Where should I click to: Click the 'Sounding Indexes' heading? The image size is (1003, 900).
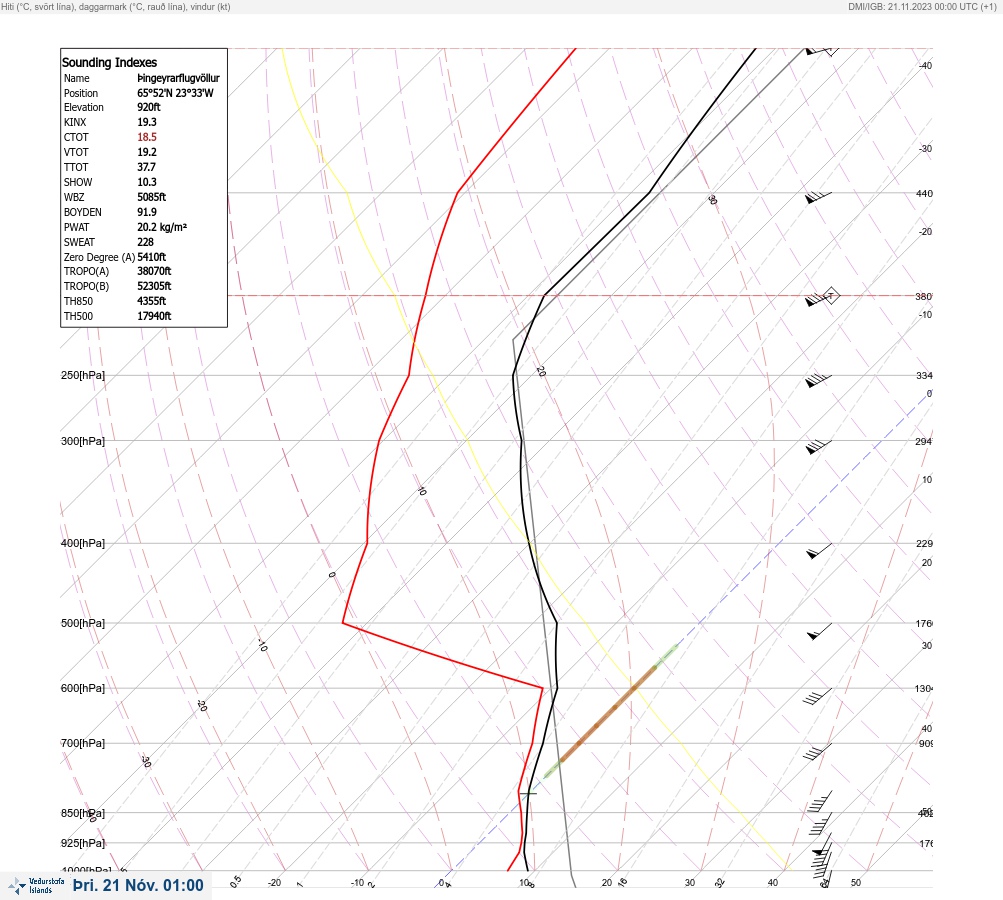pyautogui.click(x=109, y=63)
